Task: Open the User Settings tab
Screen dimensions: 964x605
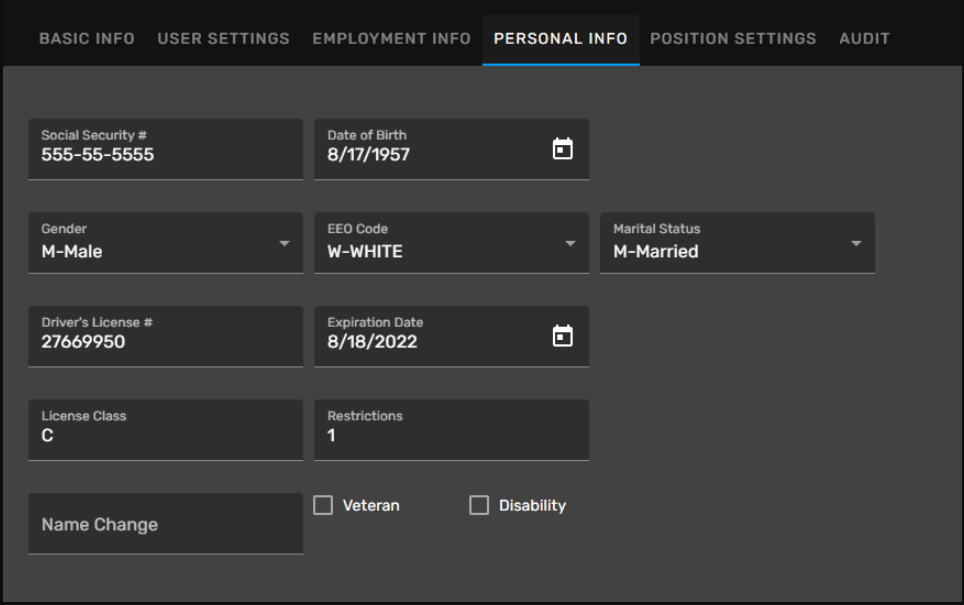Action: [x=223, y=39]
